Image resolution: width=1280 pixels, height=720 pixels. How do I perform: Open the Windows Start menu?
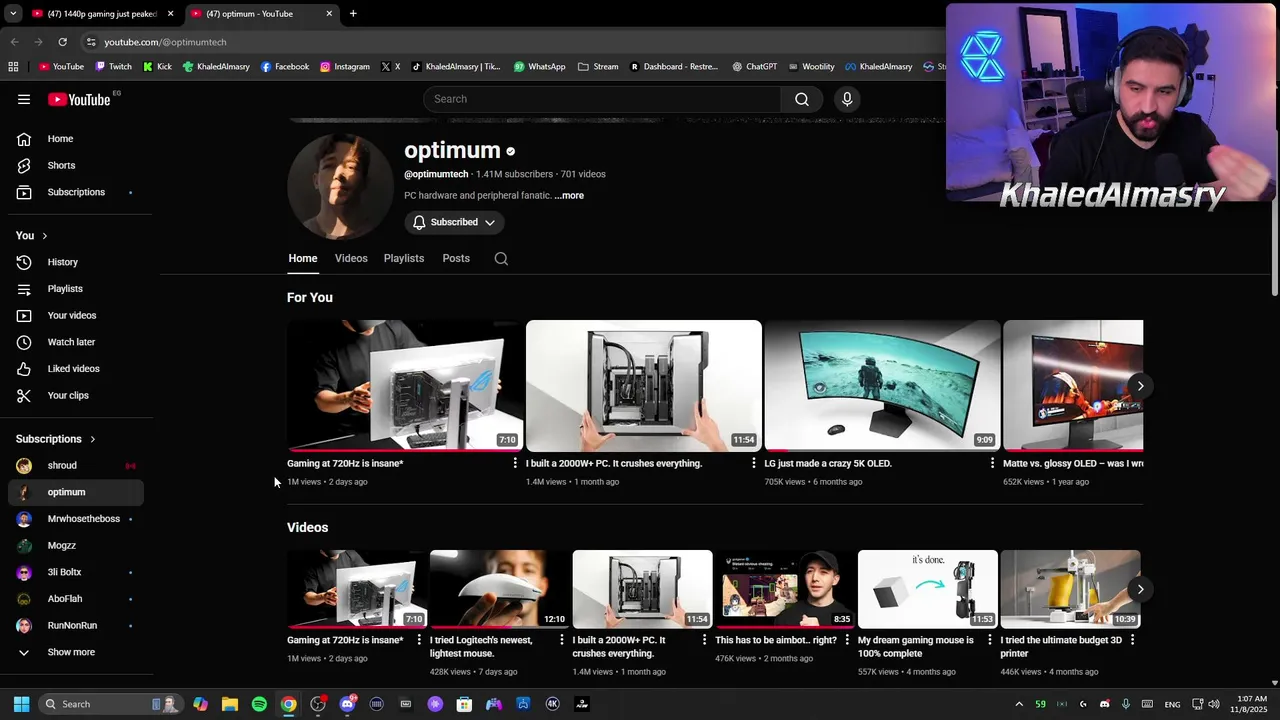coord(21,704)
